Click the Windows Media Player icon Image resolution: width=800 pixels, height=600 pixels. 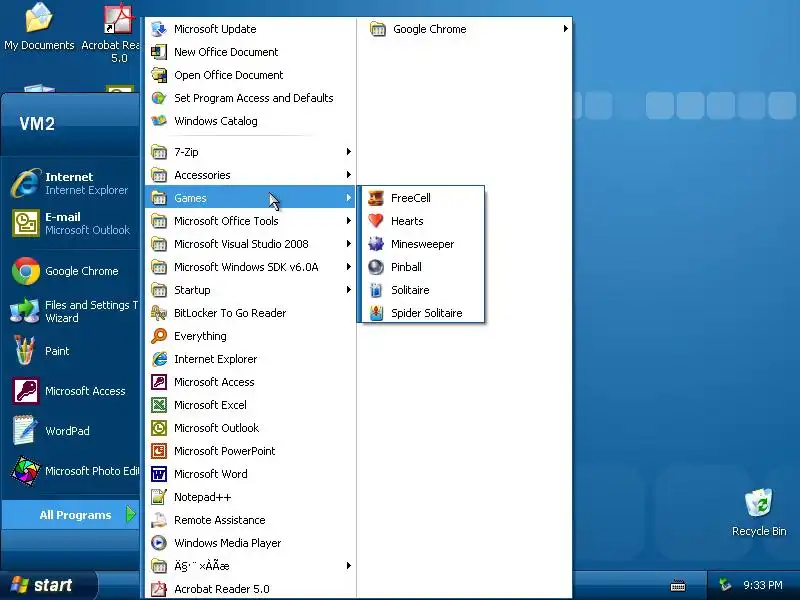[159, 543]
